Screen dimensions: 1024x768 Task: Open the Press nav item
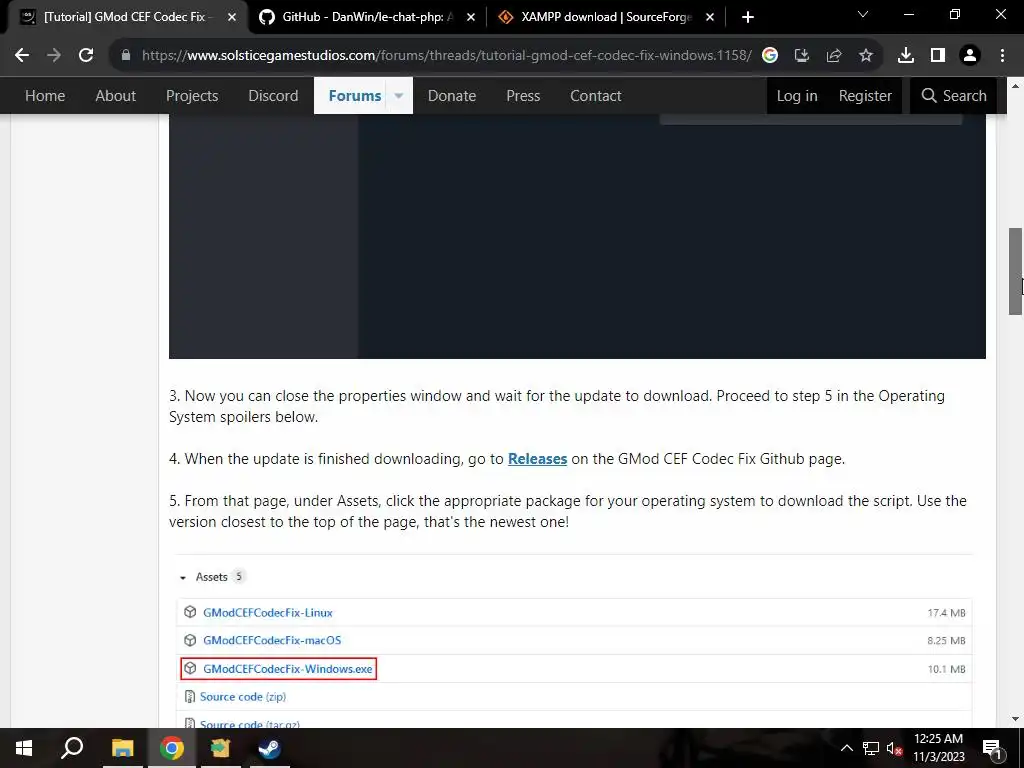click(x=523, y=96)
